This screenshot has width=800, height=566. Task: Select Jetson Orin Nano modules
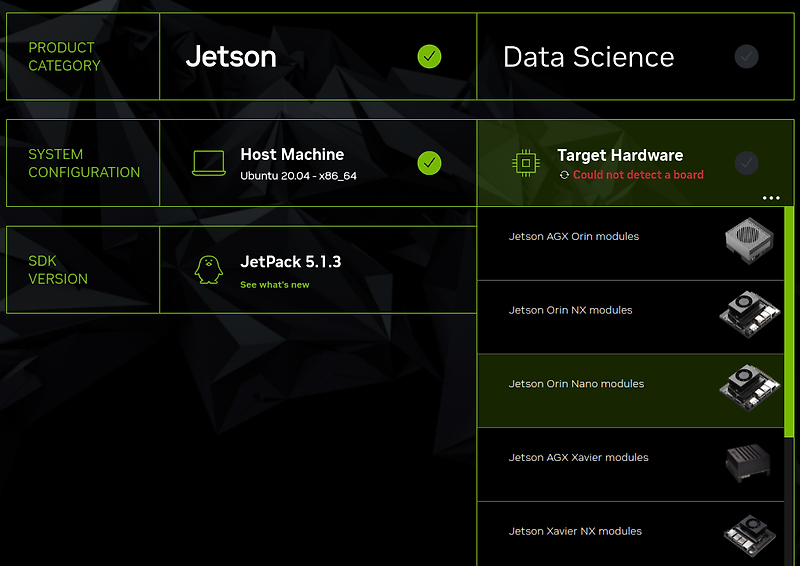click(630, 391)
